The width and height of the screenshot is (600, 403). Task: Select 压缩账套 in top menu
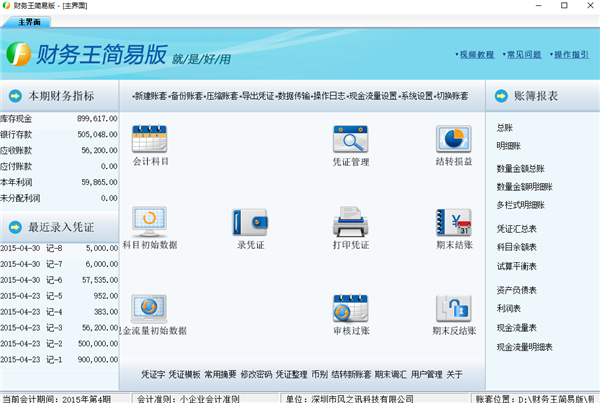pyautogui.click(x=222, y=96)
